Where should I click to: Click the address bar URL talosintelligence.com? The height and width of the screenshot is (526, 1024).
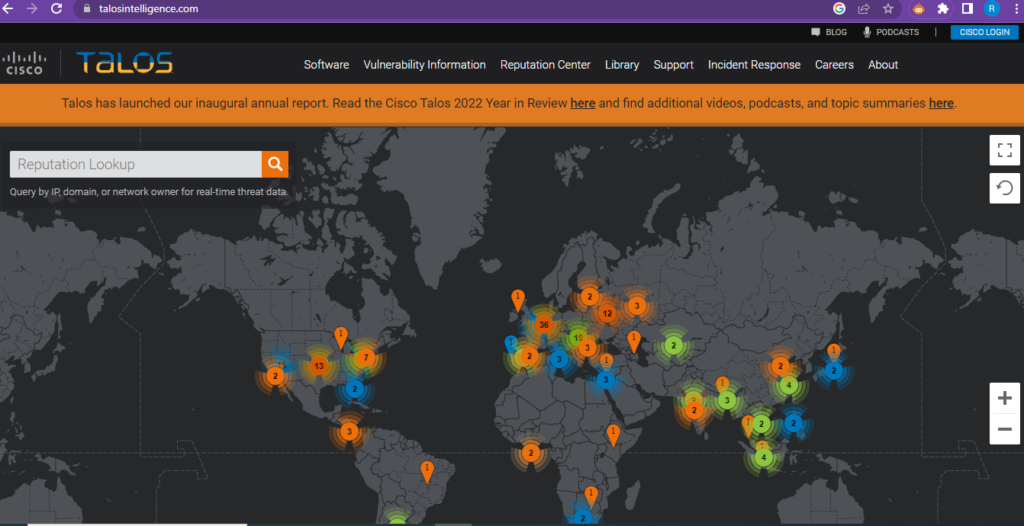tap(149, 9)
